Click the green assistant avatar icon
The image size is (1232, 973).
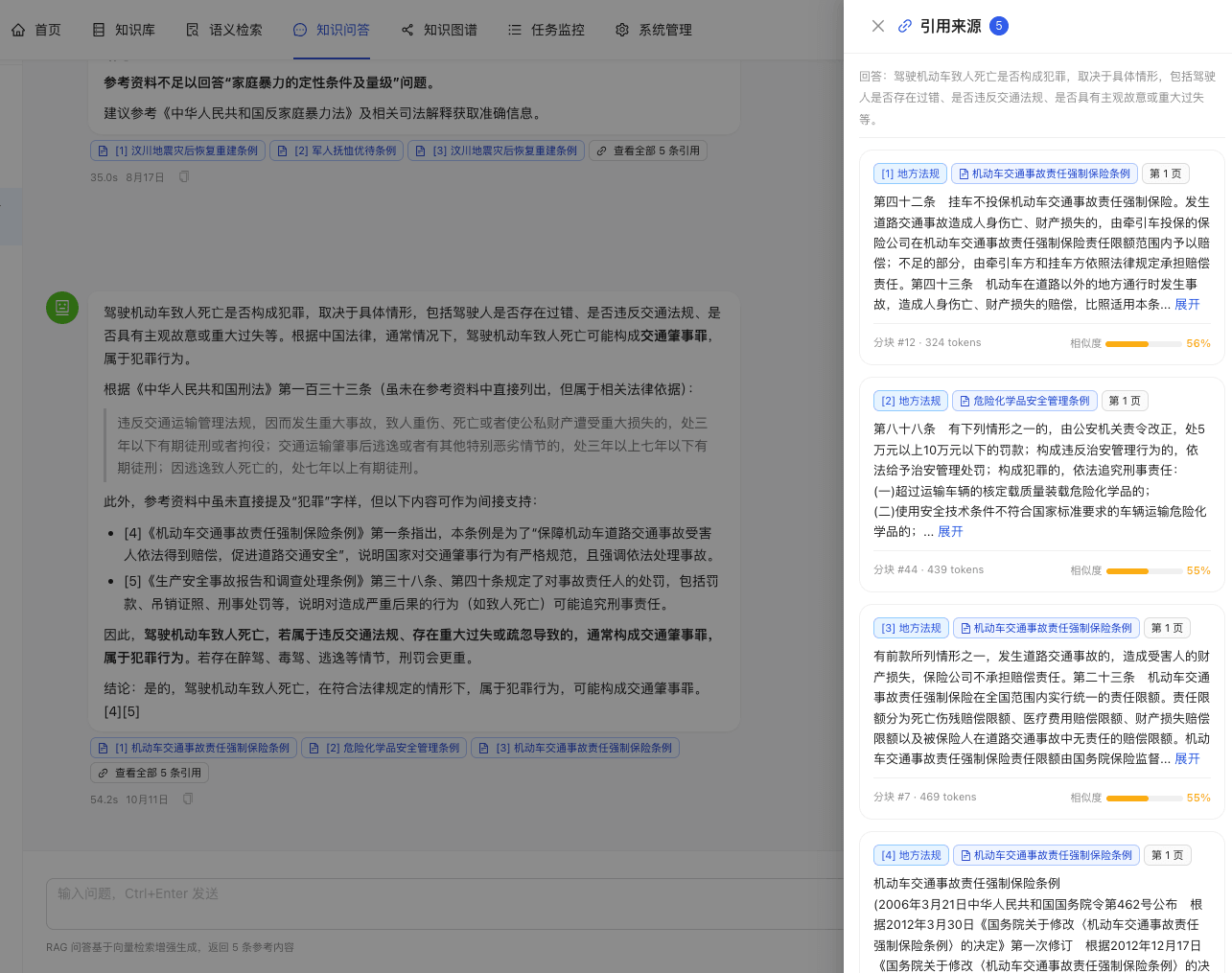coord(62,308)
